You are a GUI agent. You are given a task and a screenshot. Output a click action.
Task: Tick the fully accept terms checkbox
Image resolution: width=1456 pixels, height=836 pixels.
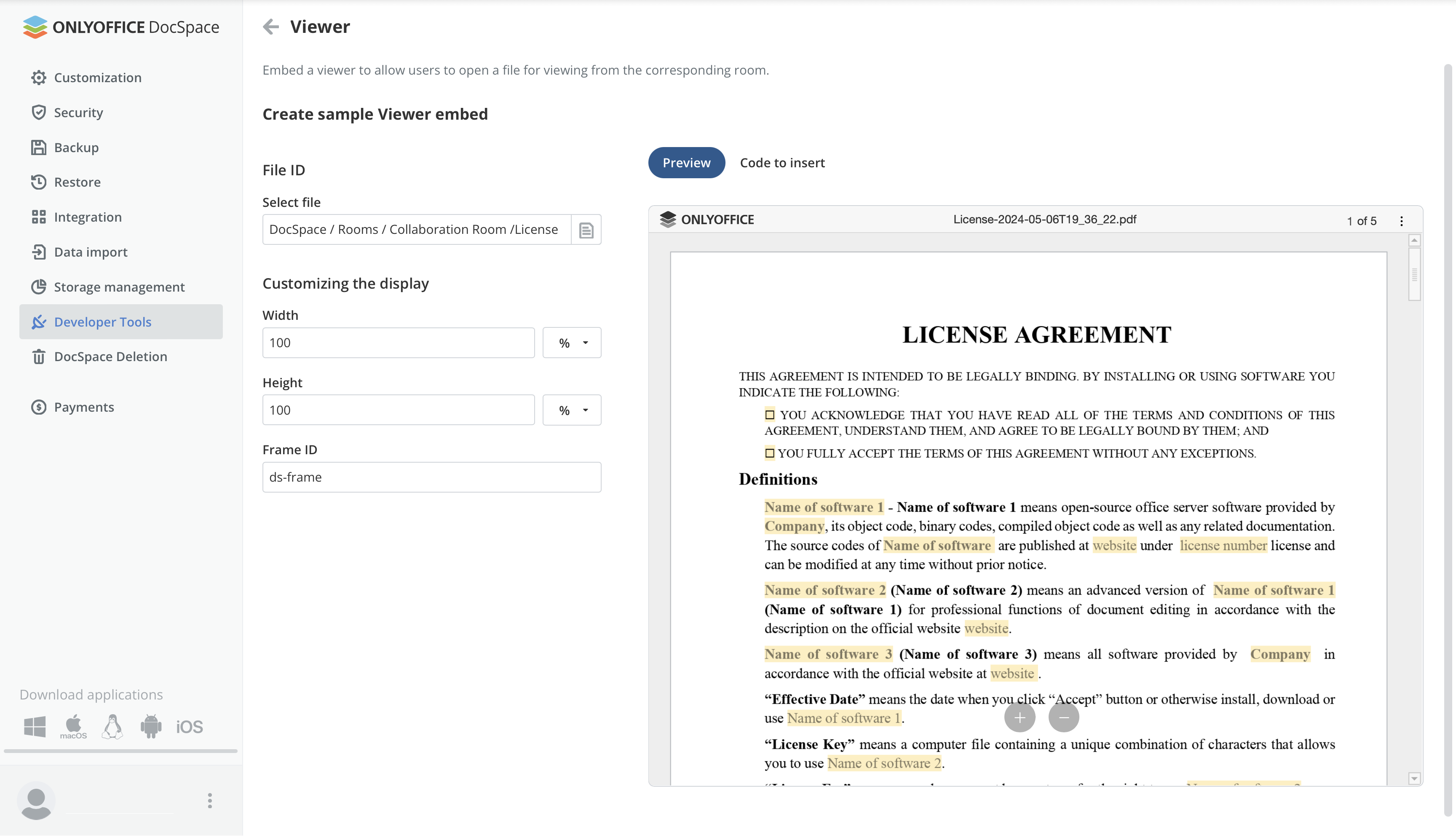[x=770, y=453]
